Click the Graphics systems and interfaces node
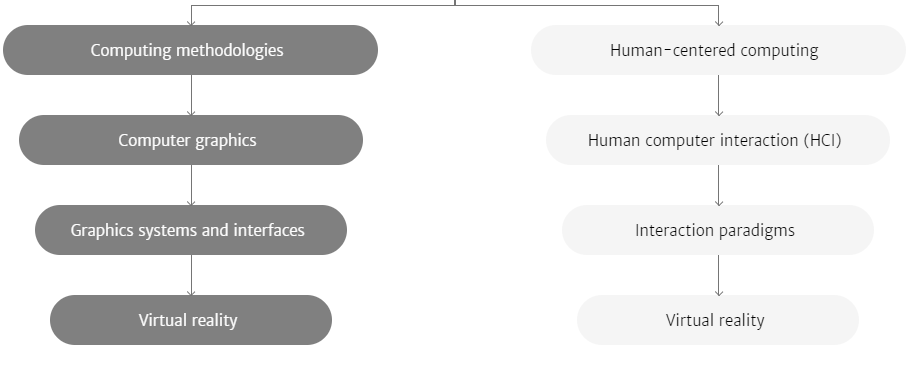The image size is (912, 376). tap(191, 230)
